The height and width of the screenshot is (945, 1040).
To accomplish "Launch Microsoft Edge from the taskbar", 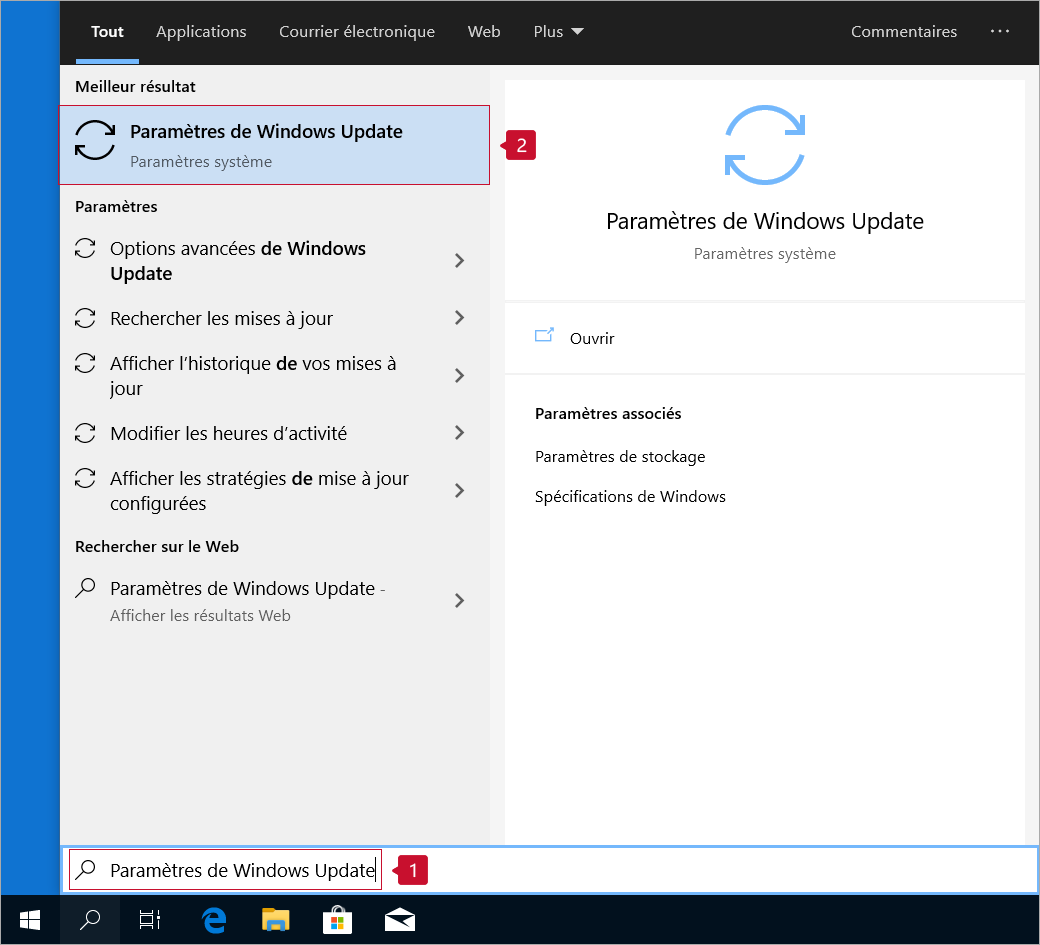I will (x=214, y=920).
